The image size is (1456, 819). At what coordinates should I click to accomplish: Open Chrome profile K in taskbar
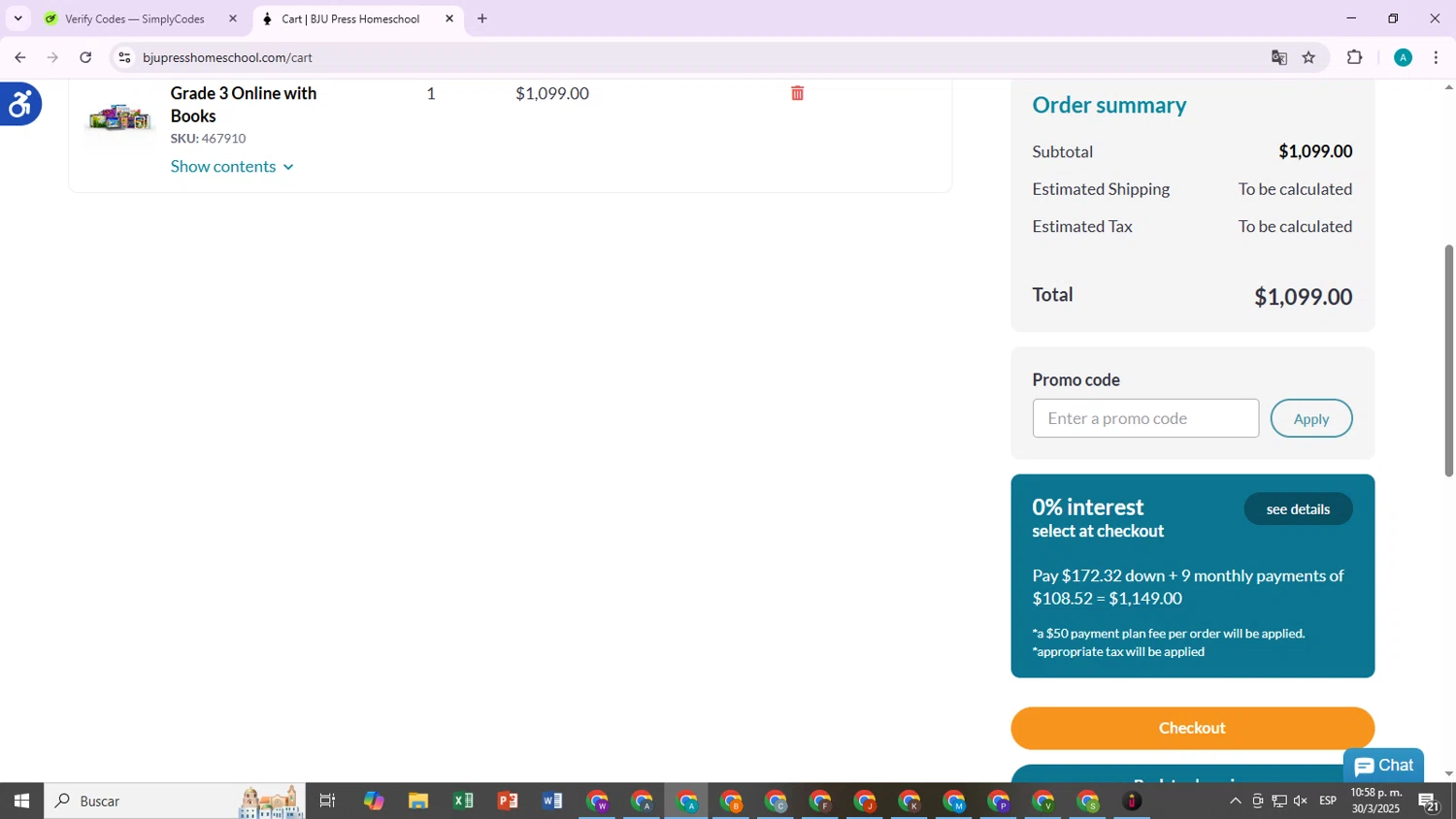pyautogui.click(x=910, y=802)
